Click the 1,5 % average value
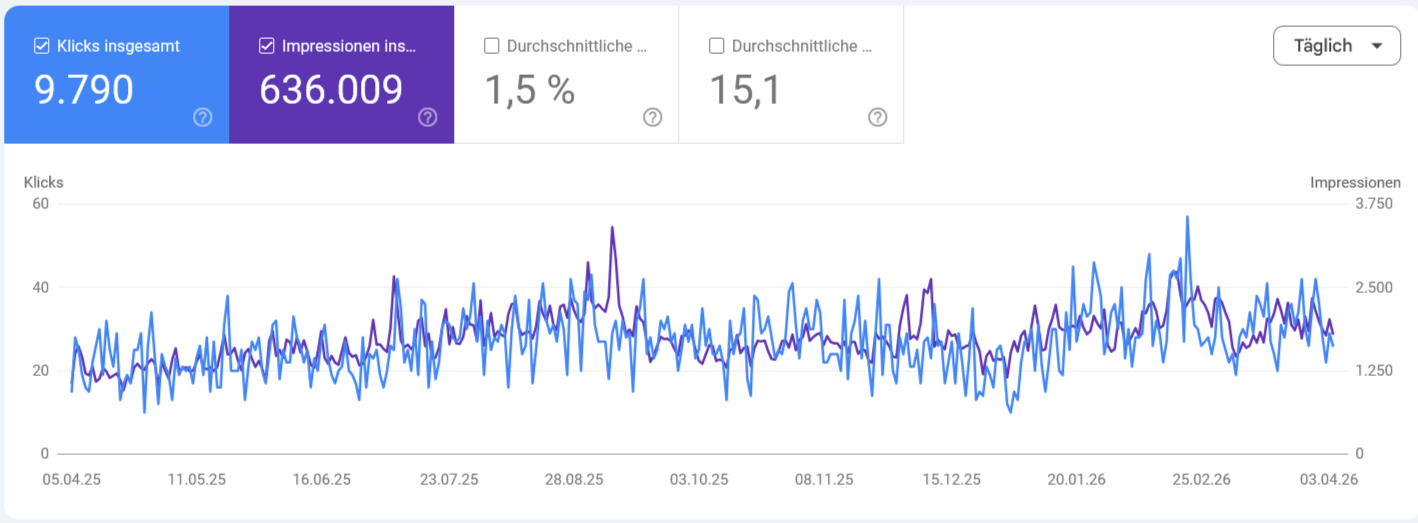 [x=530, y=91]
